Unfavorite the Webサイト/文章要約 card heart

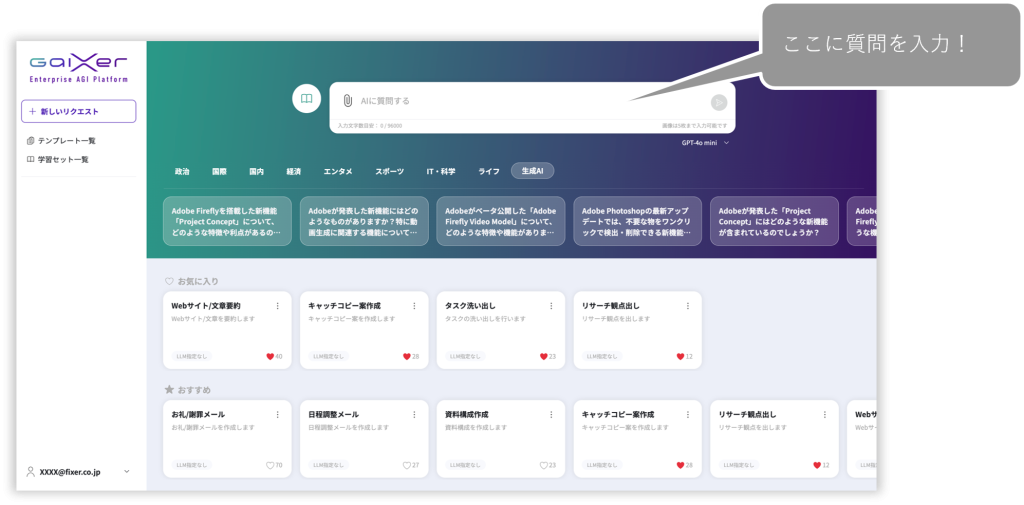coord(270,356)
